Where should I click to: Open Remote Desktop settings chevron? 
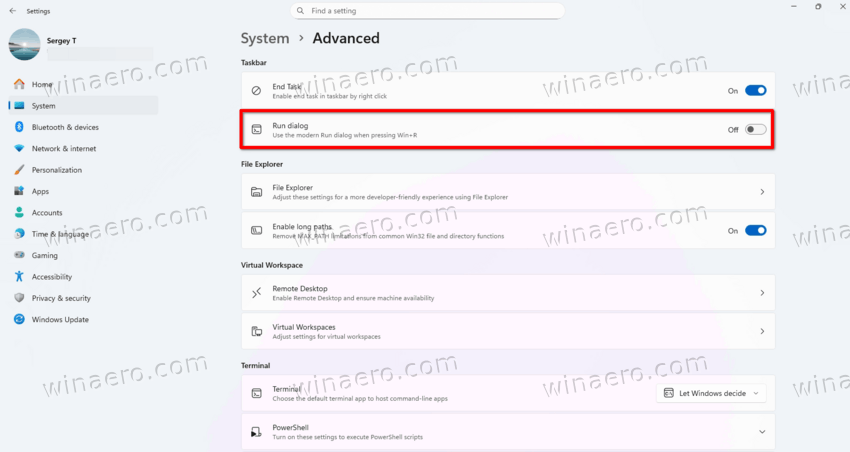(762, 293)
